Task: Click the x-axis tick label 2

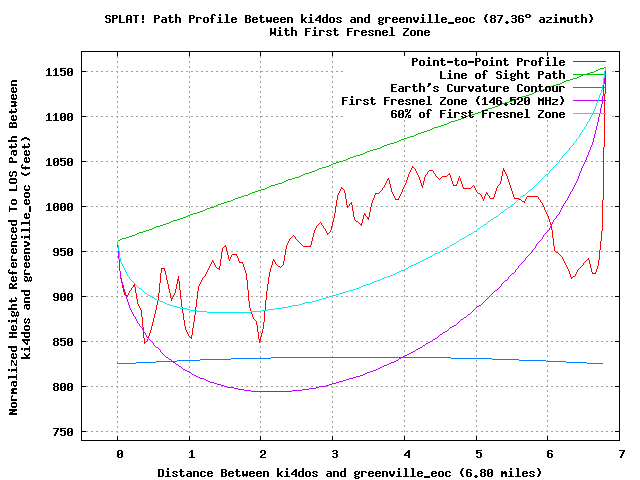Action: 263,454
